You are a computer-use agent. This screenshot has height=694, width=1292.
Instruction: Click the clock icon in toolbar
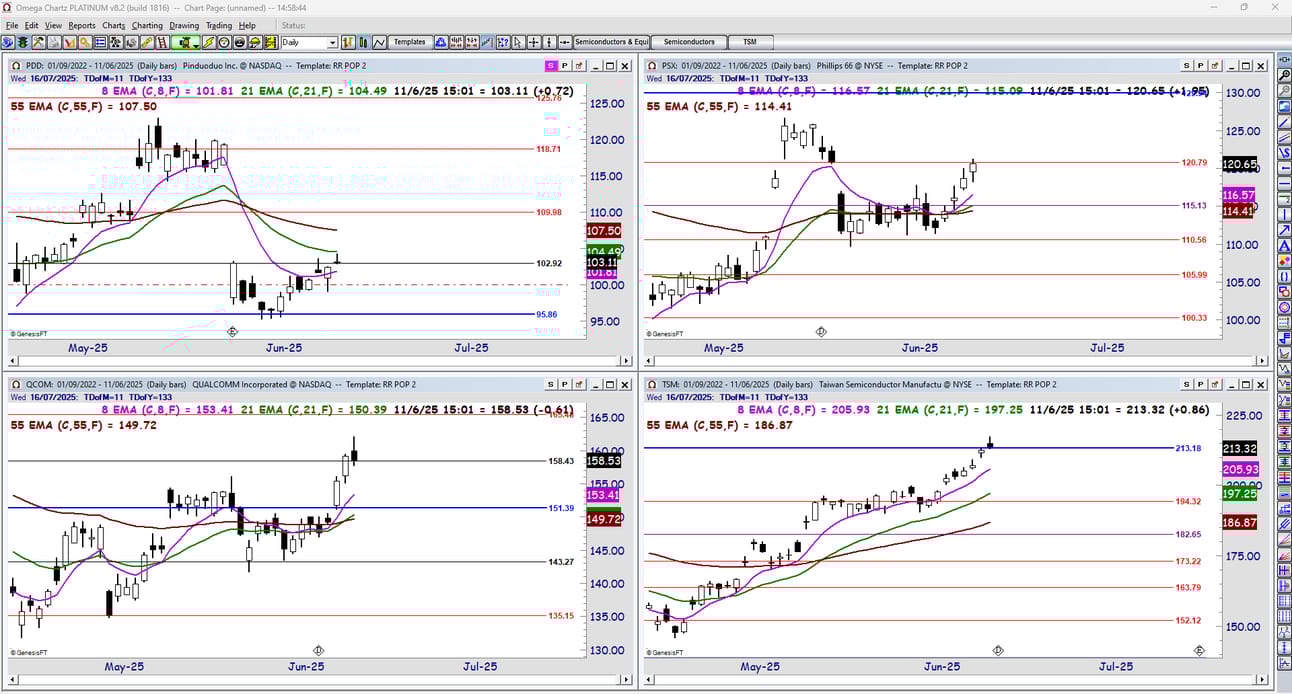(224, 43)
